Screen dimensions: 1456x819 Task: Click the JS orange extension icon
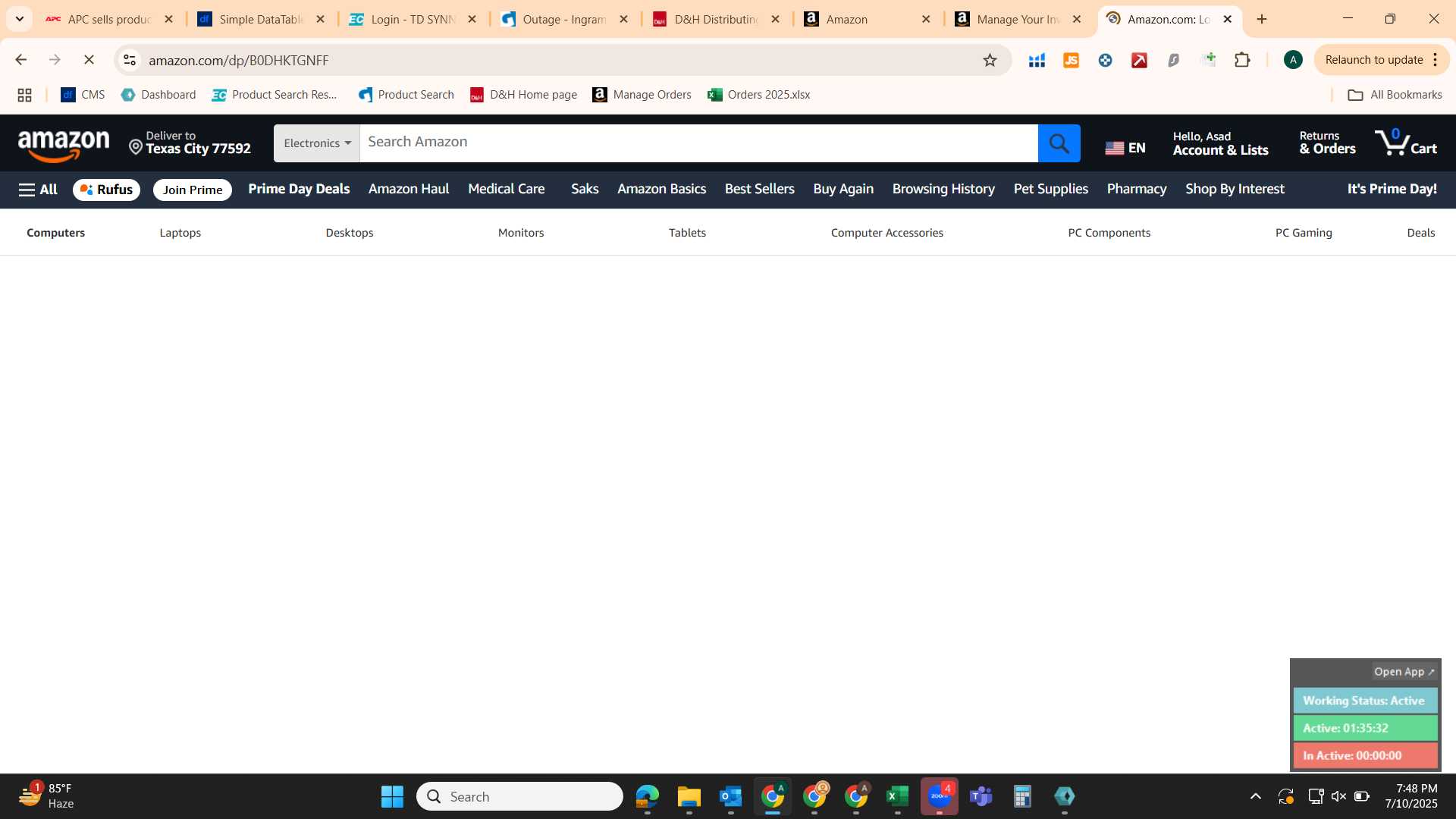(1071, 60)
